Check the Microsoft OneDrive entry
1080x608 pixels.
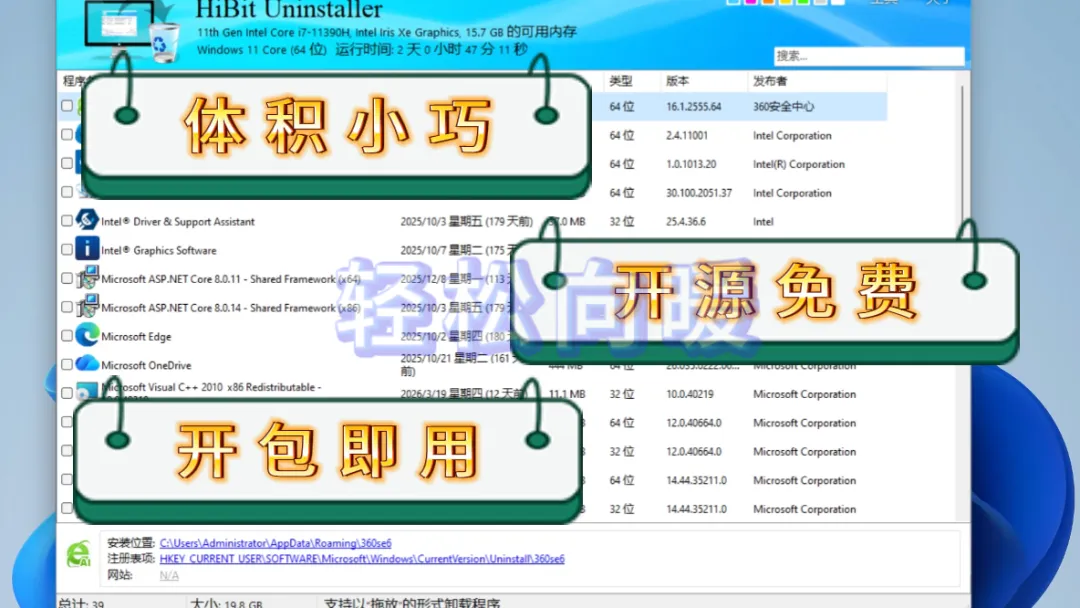67,364
